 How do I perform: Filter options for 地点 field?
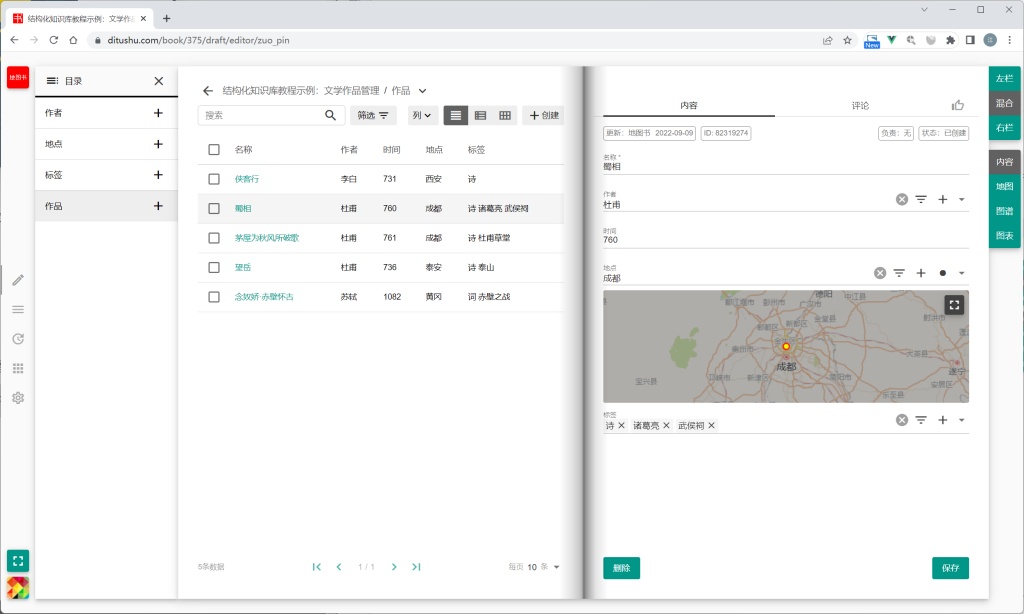point(899,273)
